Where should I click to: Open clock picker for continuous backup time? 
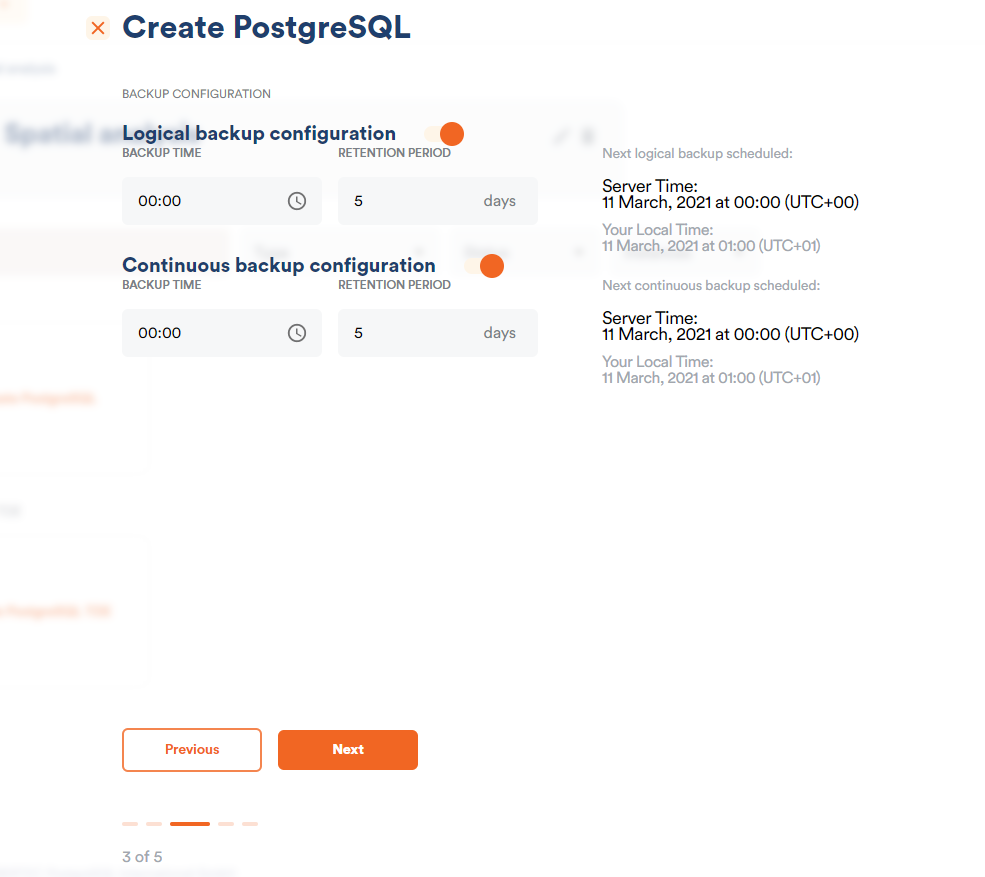click(297, 333)
